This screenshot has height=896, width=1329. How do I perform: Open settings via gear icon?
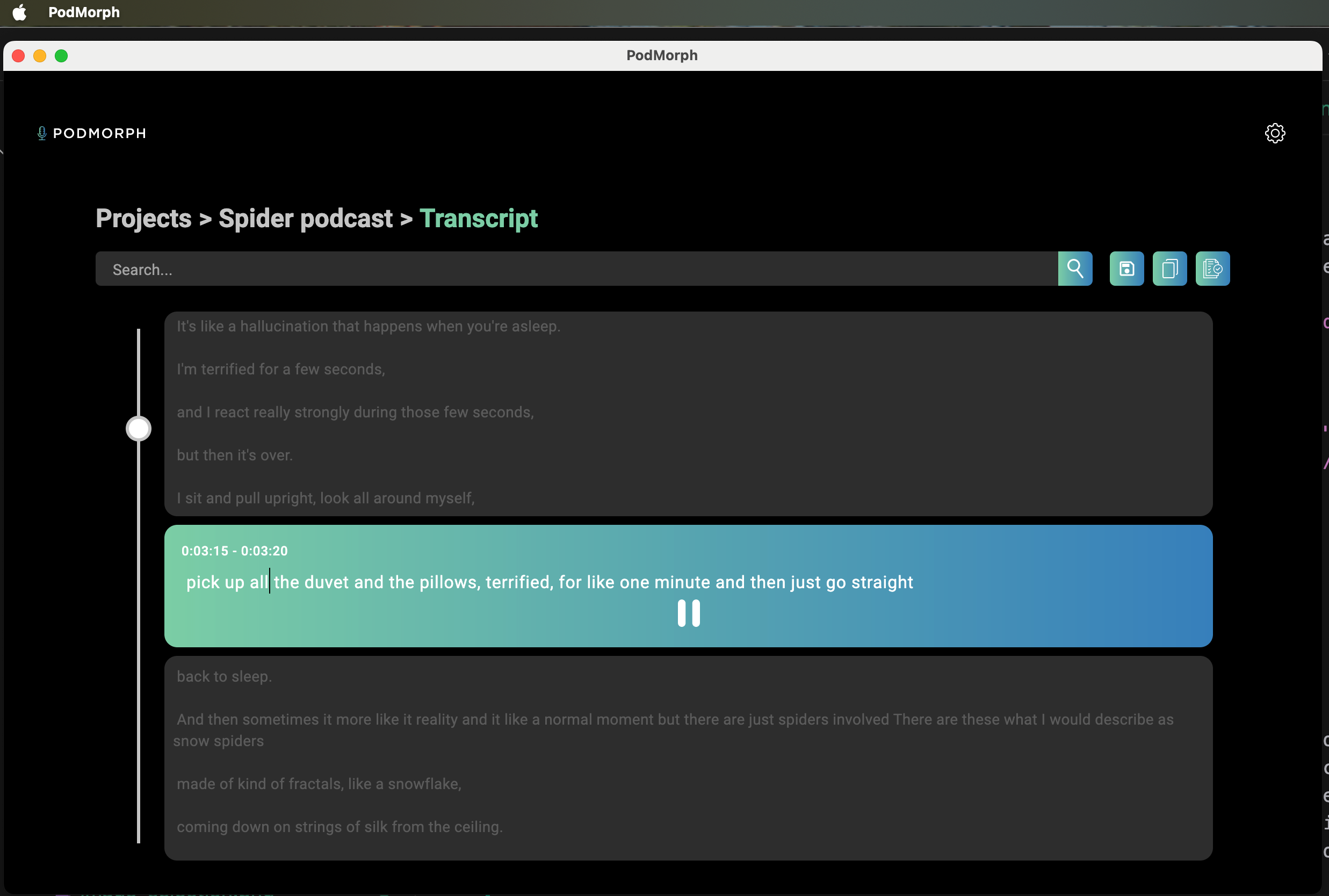coord(1275,133)
